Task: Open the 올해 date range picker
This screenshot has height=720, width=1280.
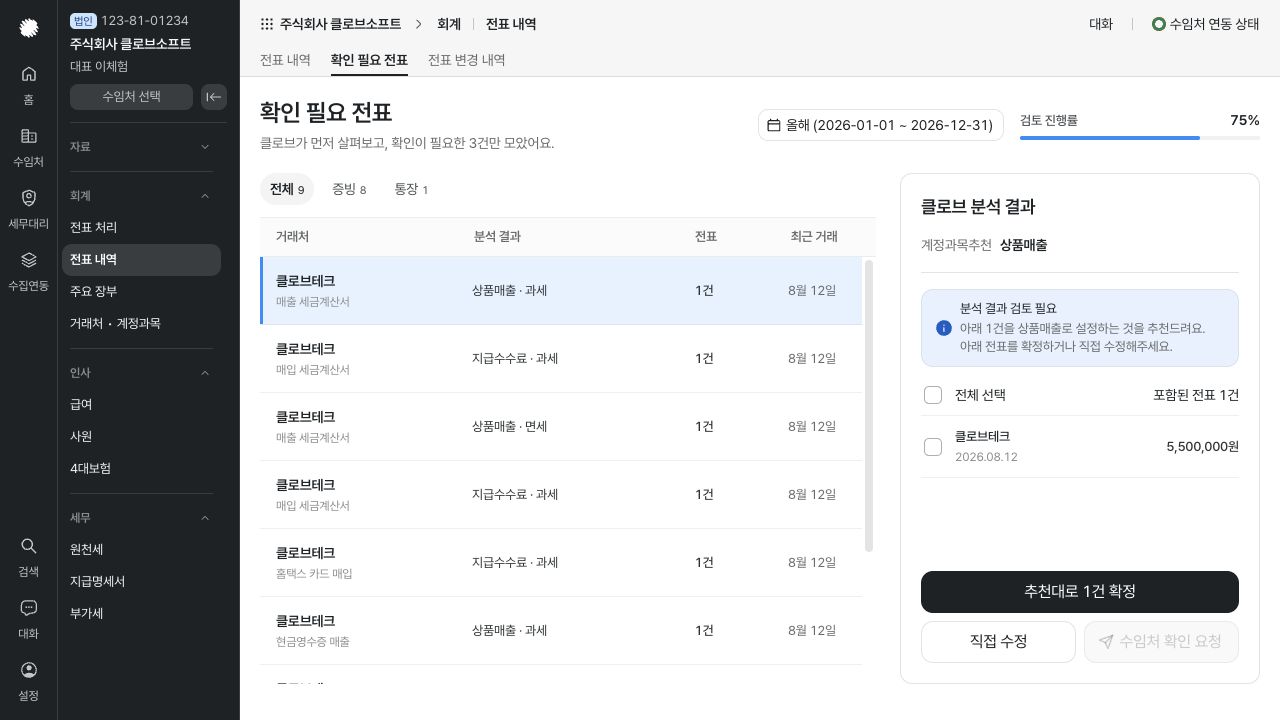Action: point(880,125)
